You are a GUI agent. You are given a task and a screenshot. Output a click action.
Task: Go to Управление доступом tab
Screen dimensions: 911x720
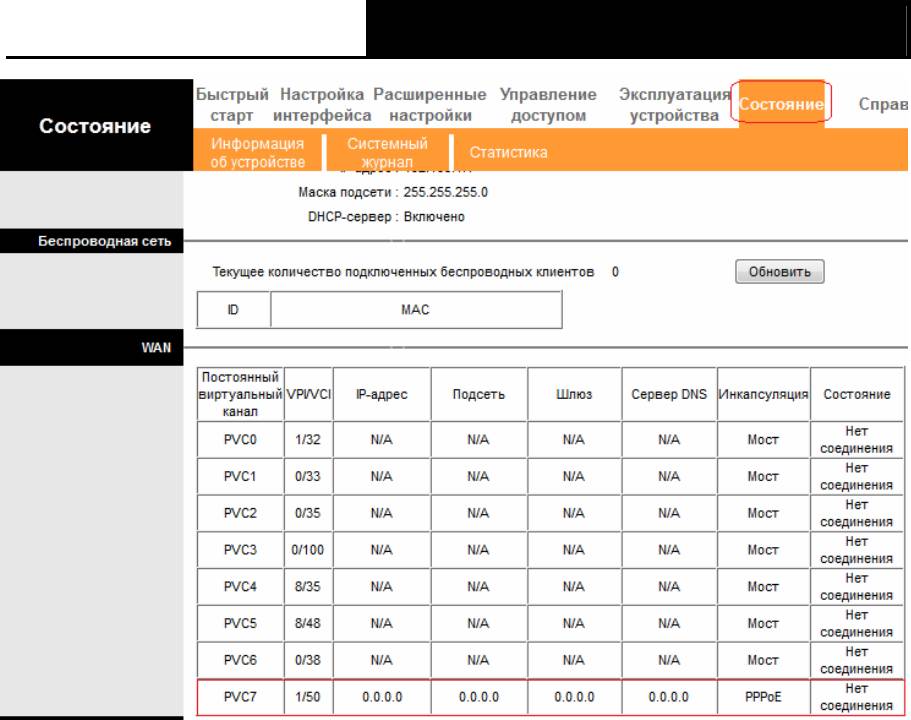coord(548,104)
